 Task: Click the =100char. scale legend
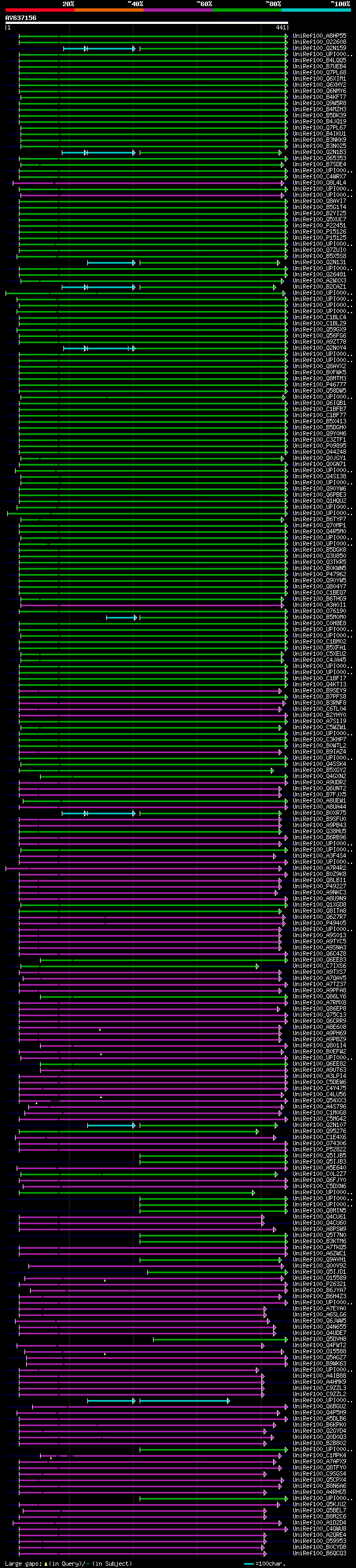point(265,1564)
